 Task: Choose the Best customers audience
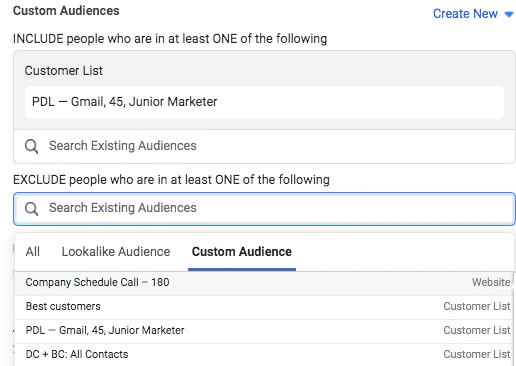click(264, 306)
